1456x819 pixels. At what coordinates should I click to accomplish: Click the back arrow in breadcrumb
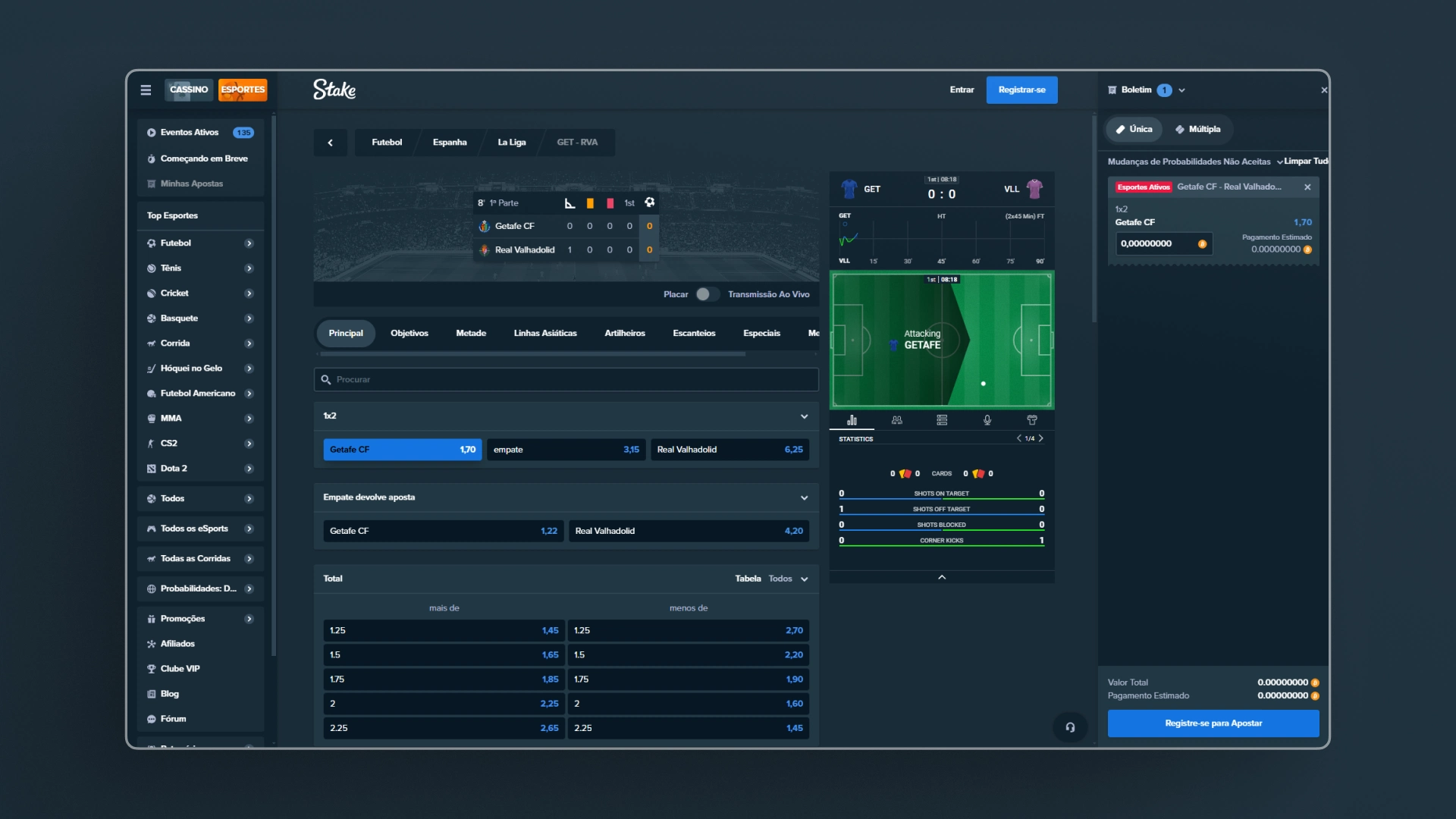[330, 143]
